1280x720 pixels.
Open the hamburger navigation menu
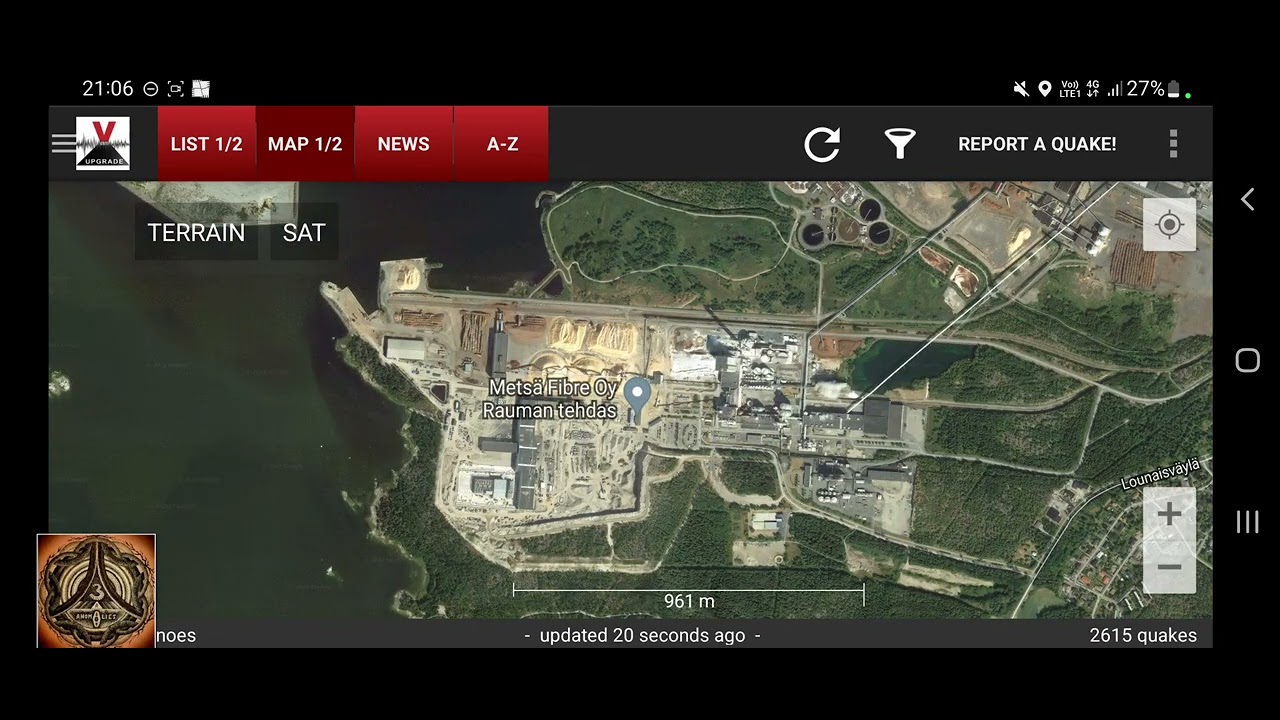(63, 144)
